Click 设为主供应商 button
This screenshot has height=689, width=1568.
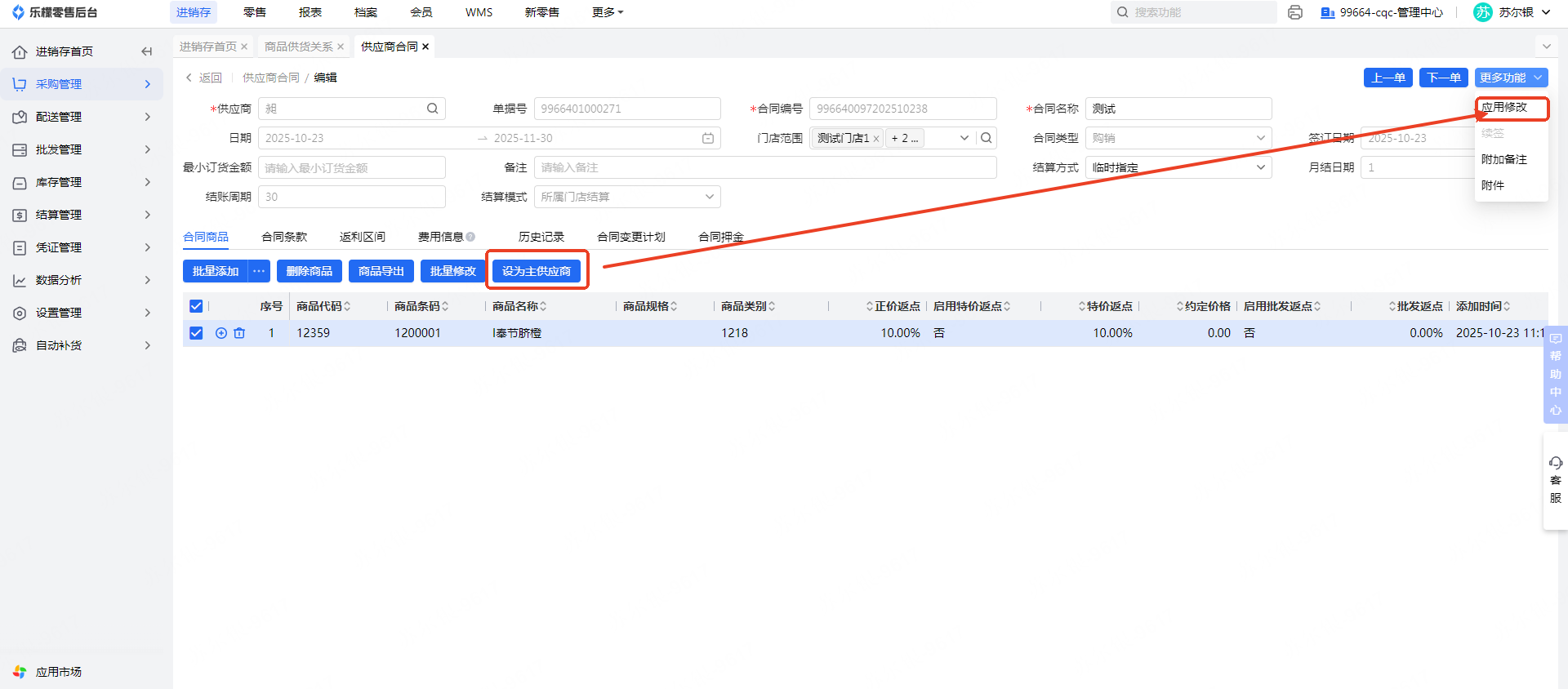click(537, 271)
